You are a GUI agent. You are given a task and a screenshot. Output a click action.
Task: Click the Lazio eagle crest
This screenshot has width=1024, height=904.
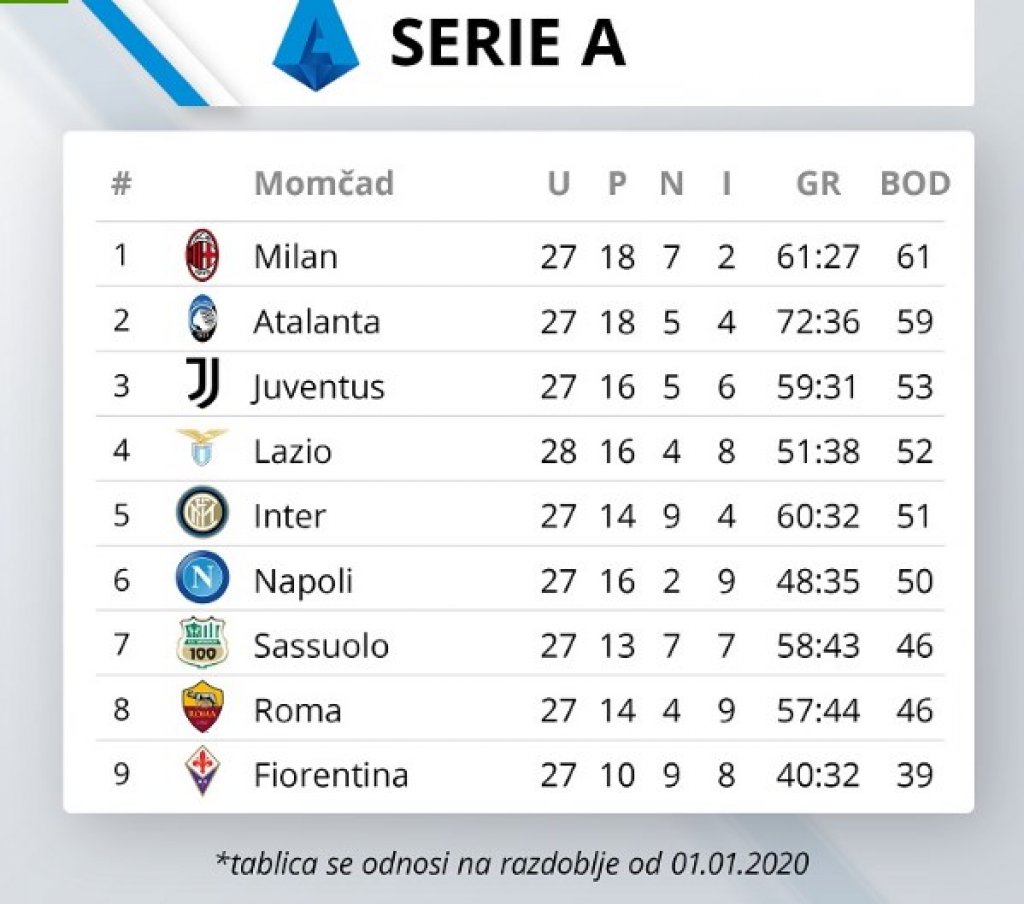[x=202, y=447]
